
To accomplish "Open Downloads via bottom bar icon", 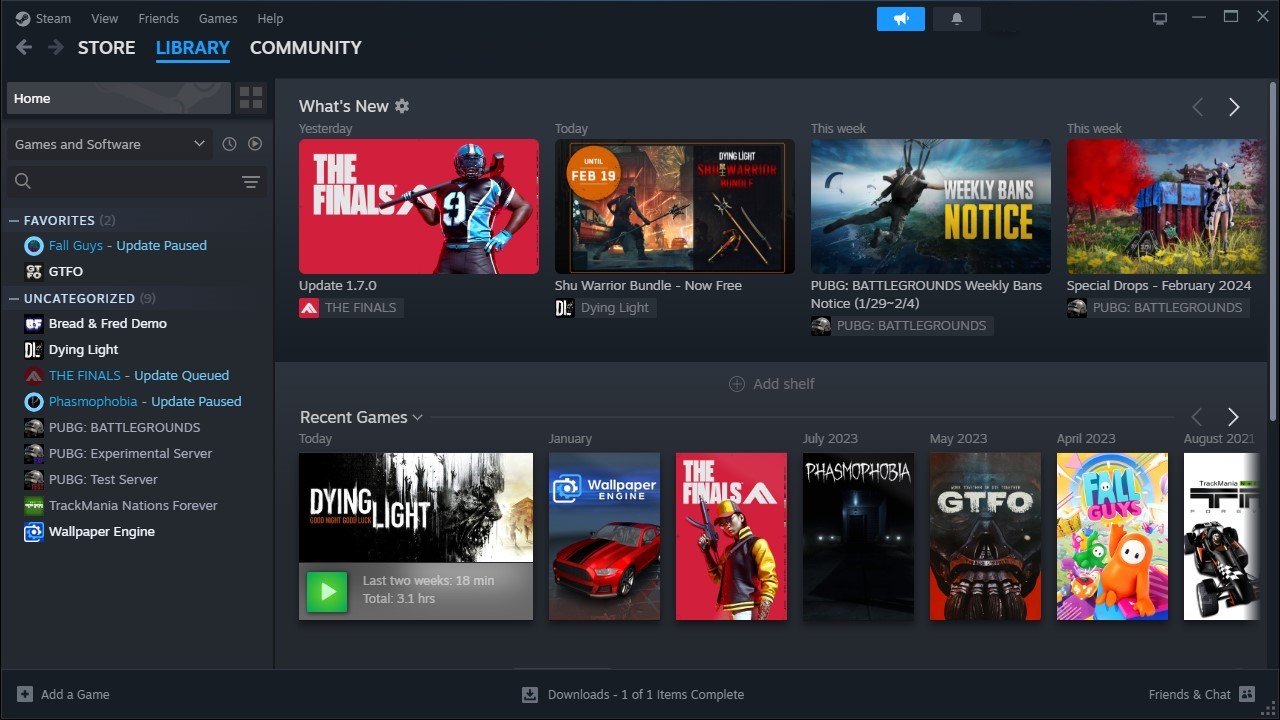I will pos(529,694).
